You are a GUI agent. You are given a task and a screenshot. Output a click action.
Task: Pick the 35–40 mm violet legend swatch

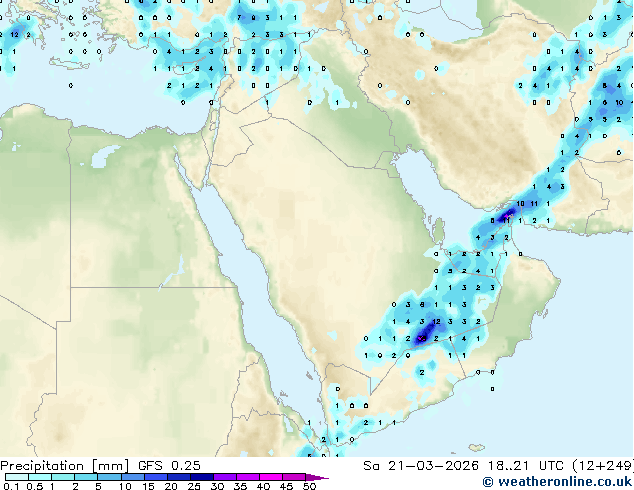pyautogui.click(x=248, y=477)
